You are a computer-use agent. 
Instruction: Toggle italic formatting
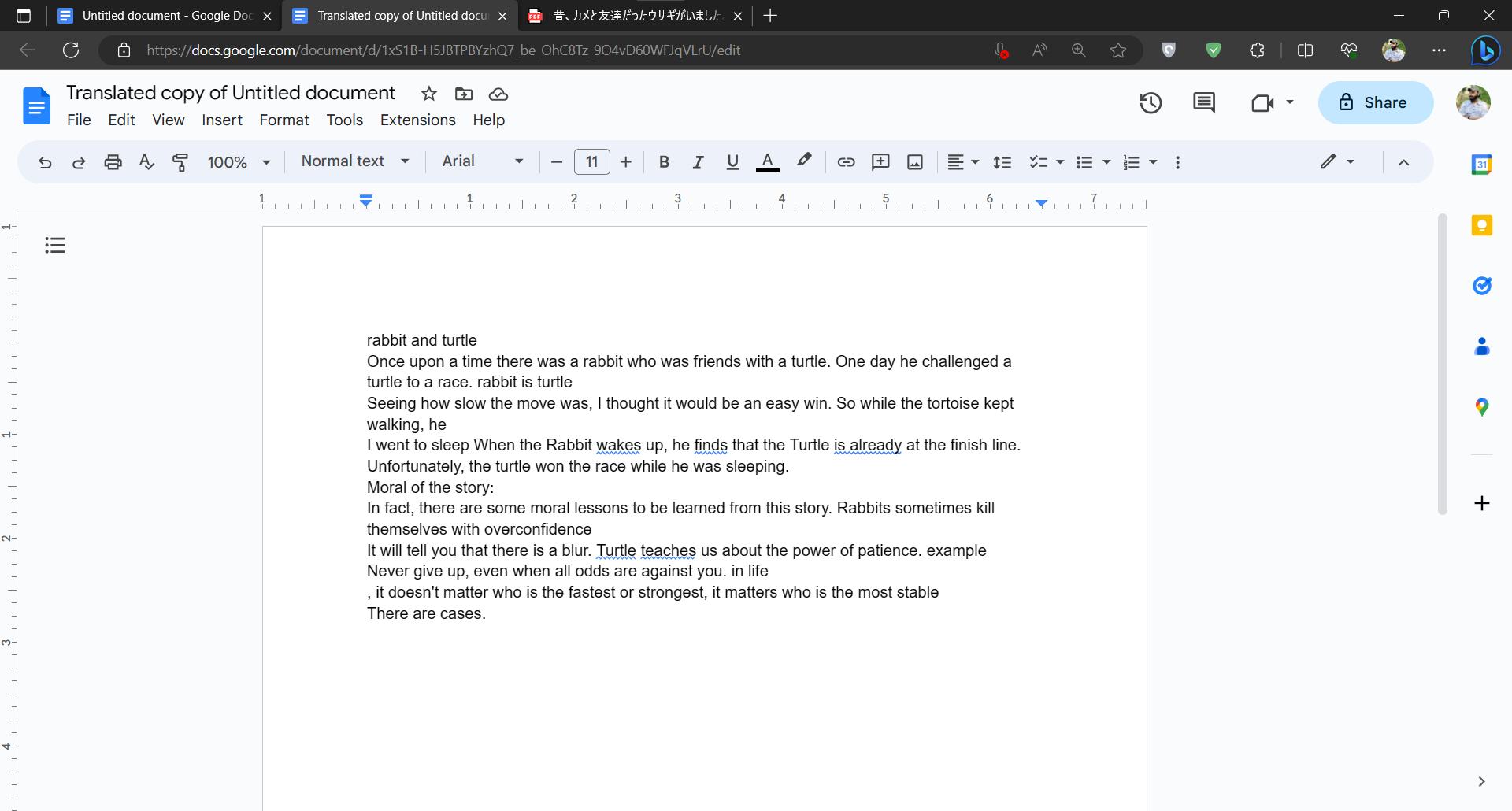click(699, 161)
